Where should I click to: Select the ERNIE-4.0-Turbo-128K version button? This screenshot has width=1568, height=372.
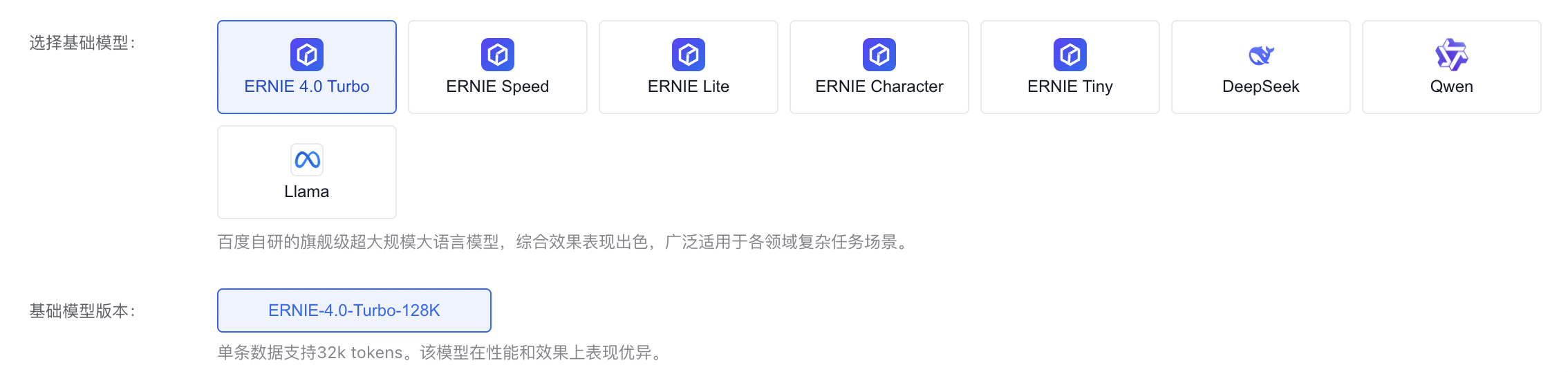pos(354,310)
